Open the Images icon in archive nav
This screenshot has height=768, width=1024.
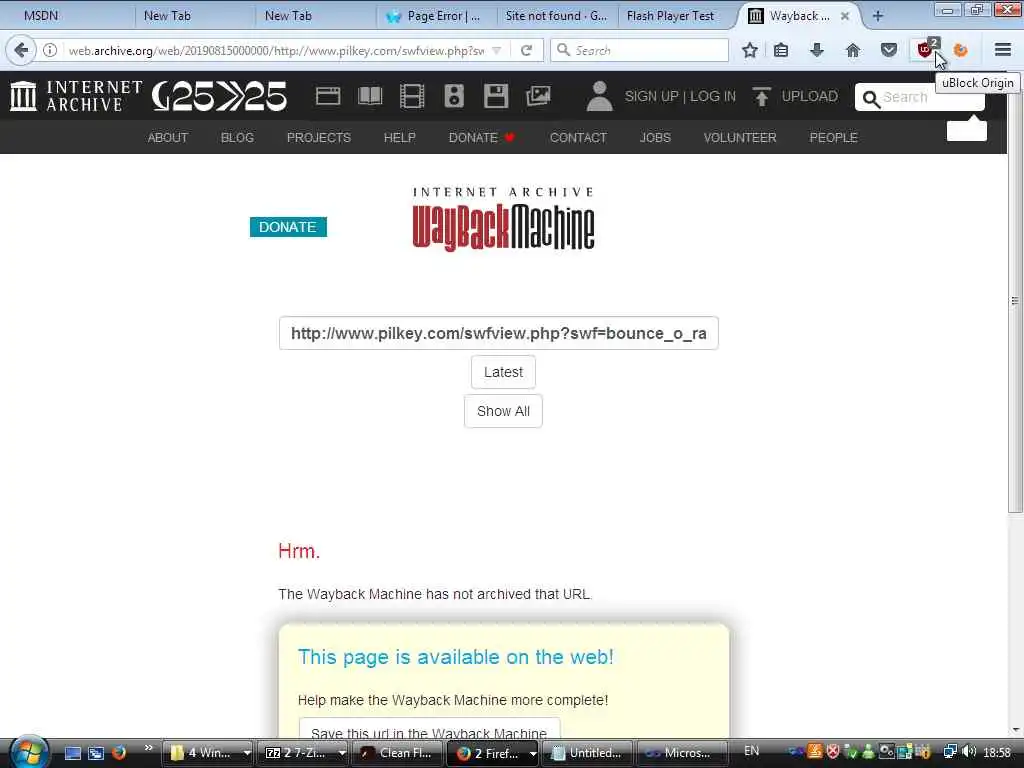(538, 96)
